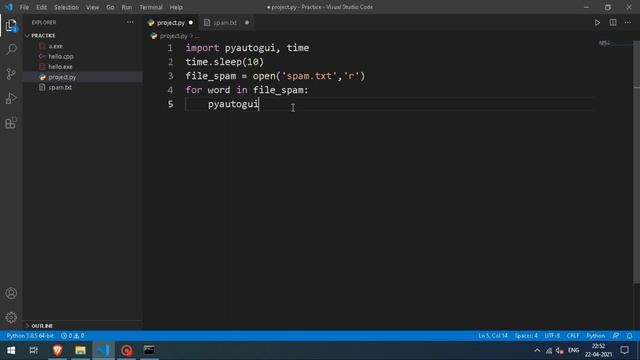Show errors and warnings in status bar

[73, 336]
